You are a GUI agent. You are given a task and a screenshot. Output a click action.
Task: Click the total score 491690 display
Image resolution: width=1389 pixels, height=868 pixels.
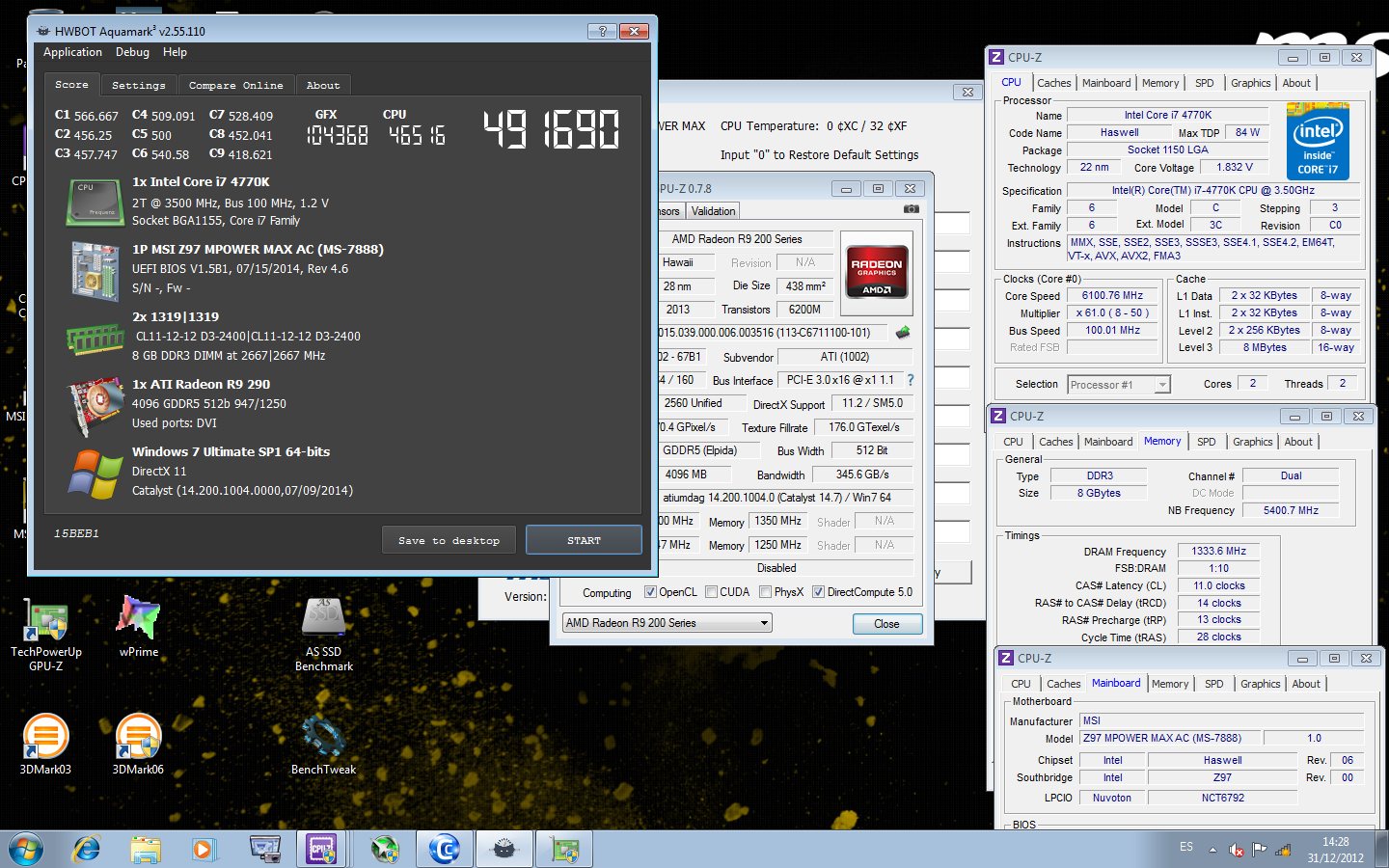(552, 128)
